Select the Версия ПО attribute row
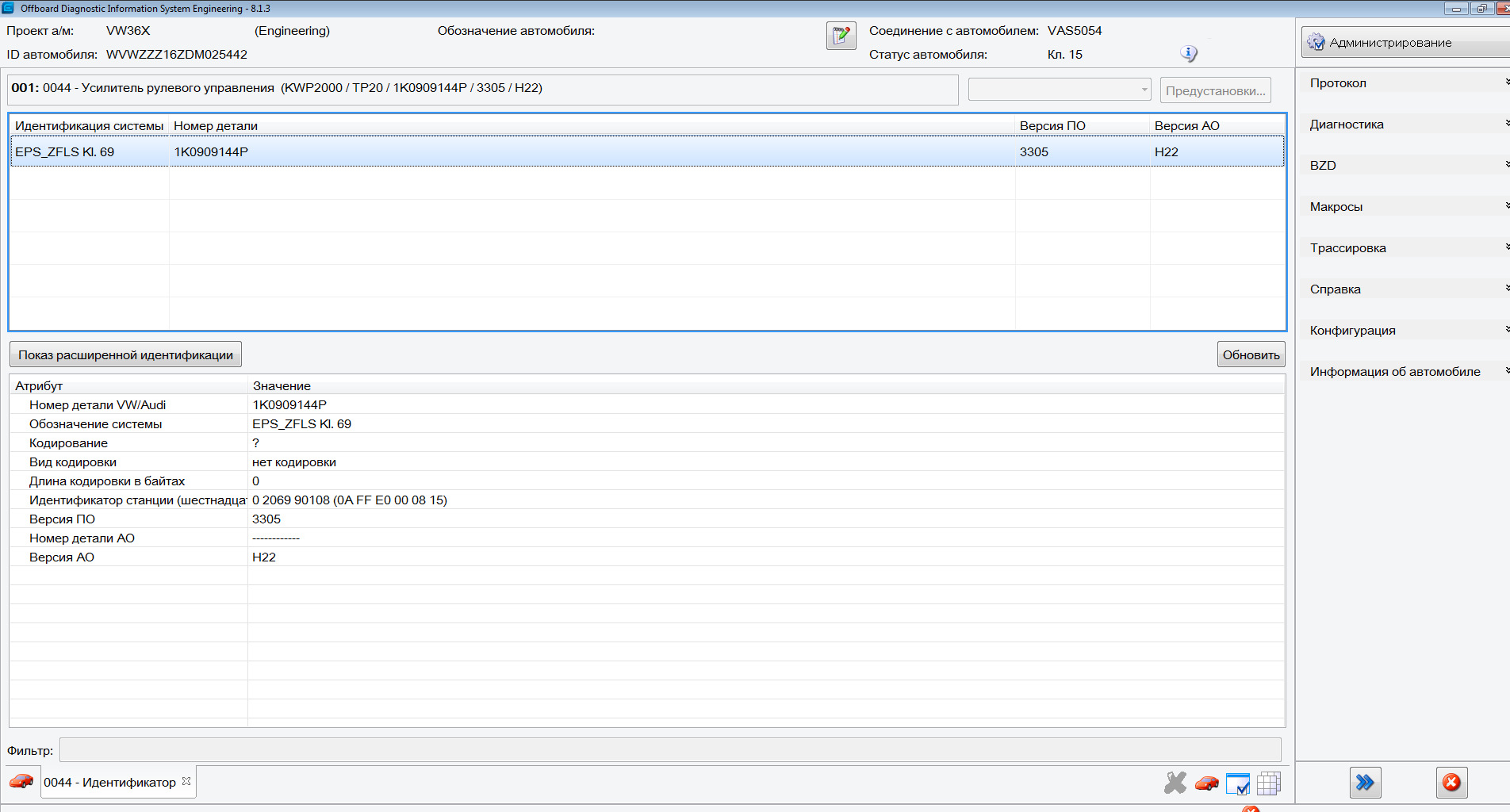This screenshot has width=1510, height=812. (x=647, y=519)
